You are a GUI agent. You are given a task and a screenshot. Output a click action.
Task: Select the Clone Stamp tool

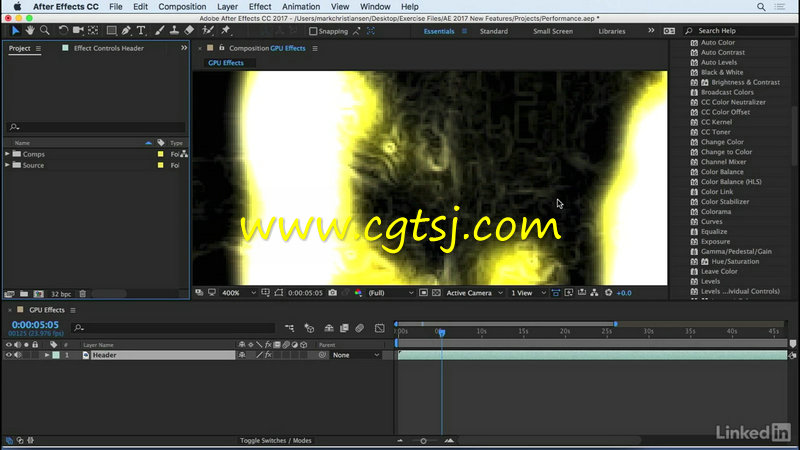coord(174,31)
